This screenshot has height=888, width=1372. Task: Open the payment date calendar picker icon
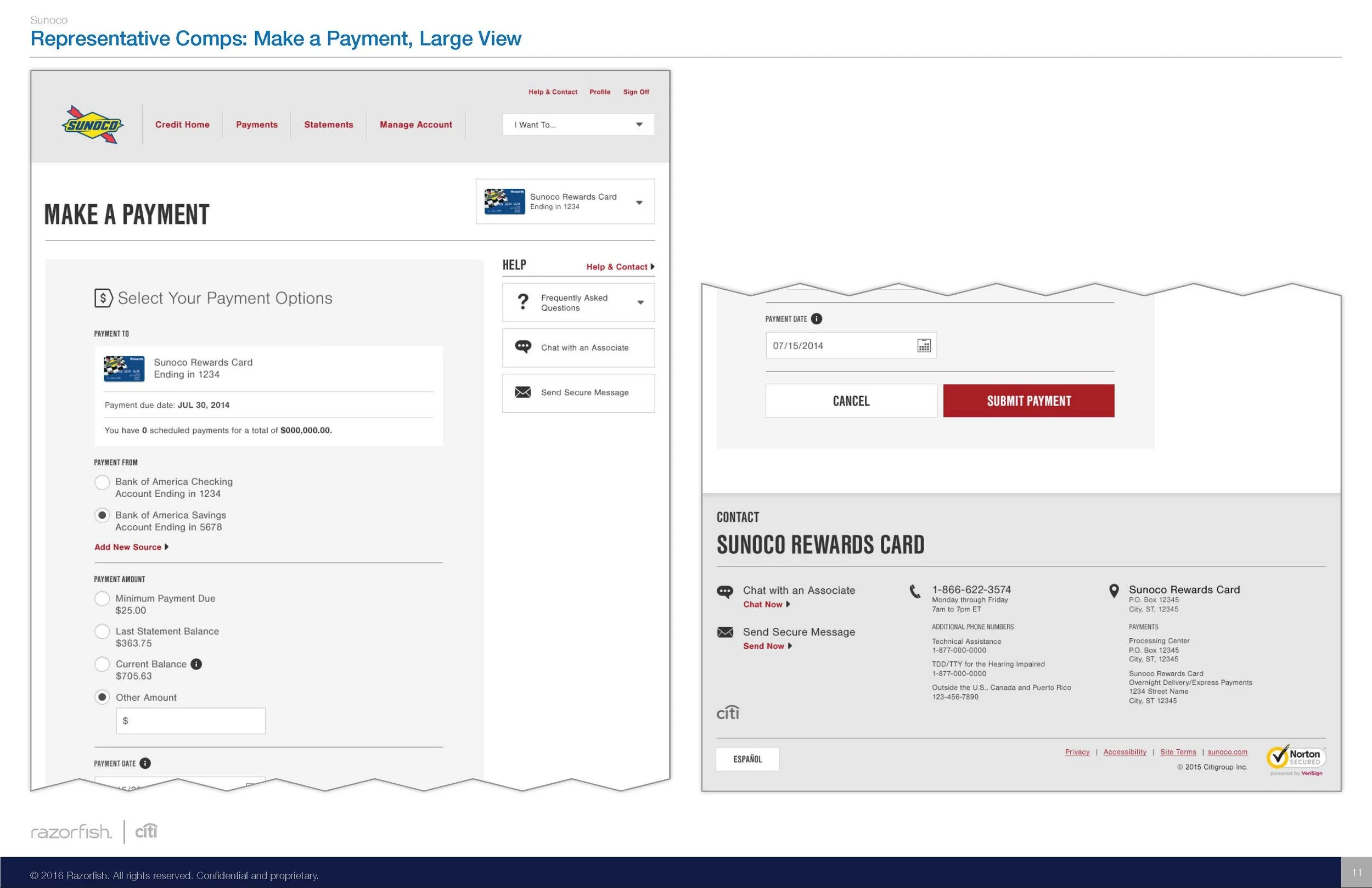pos(924,345)
